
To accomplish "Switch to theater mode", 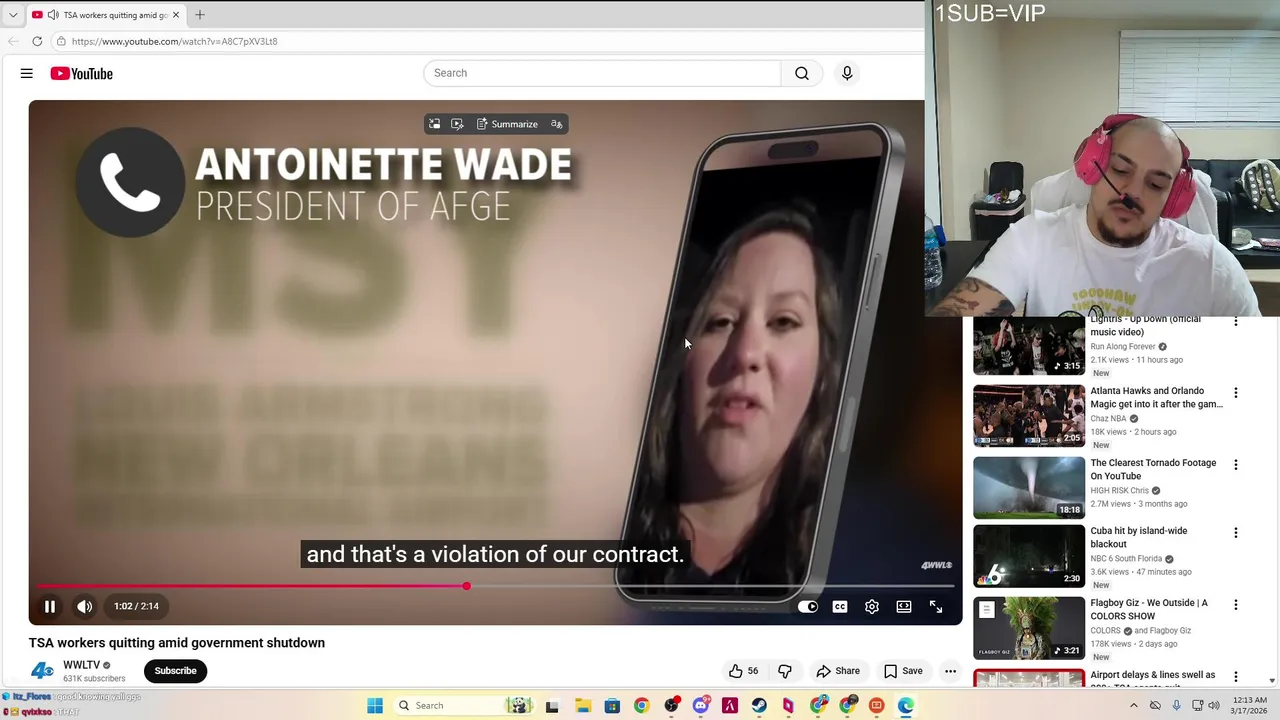I will tap(904, 606).
